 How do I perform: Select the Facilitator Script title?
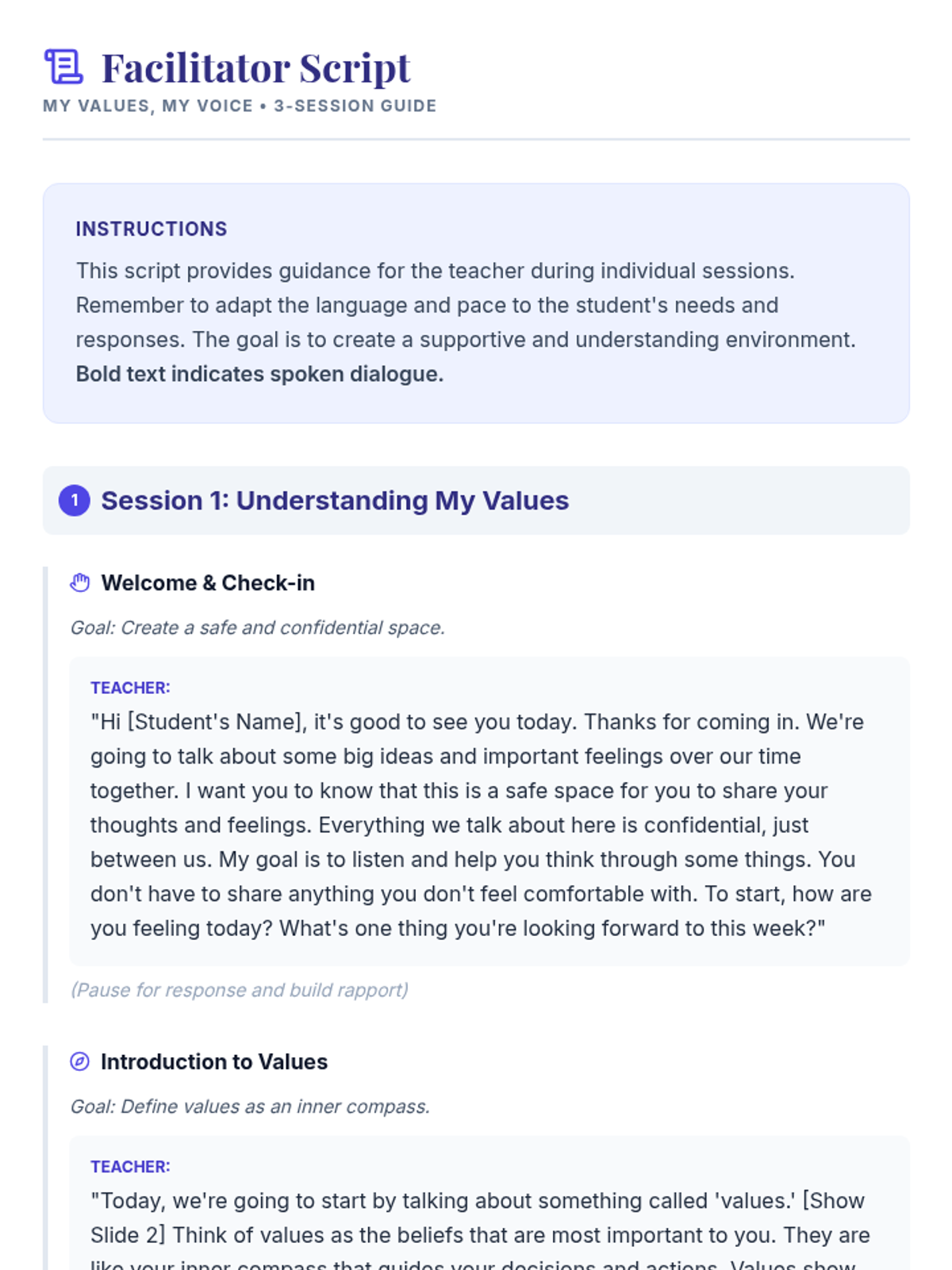tap(256, 67)
